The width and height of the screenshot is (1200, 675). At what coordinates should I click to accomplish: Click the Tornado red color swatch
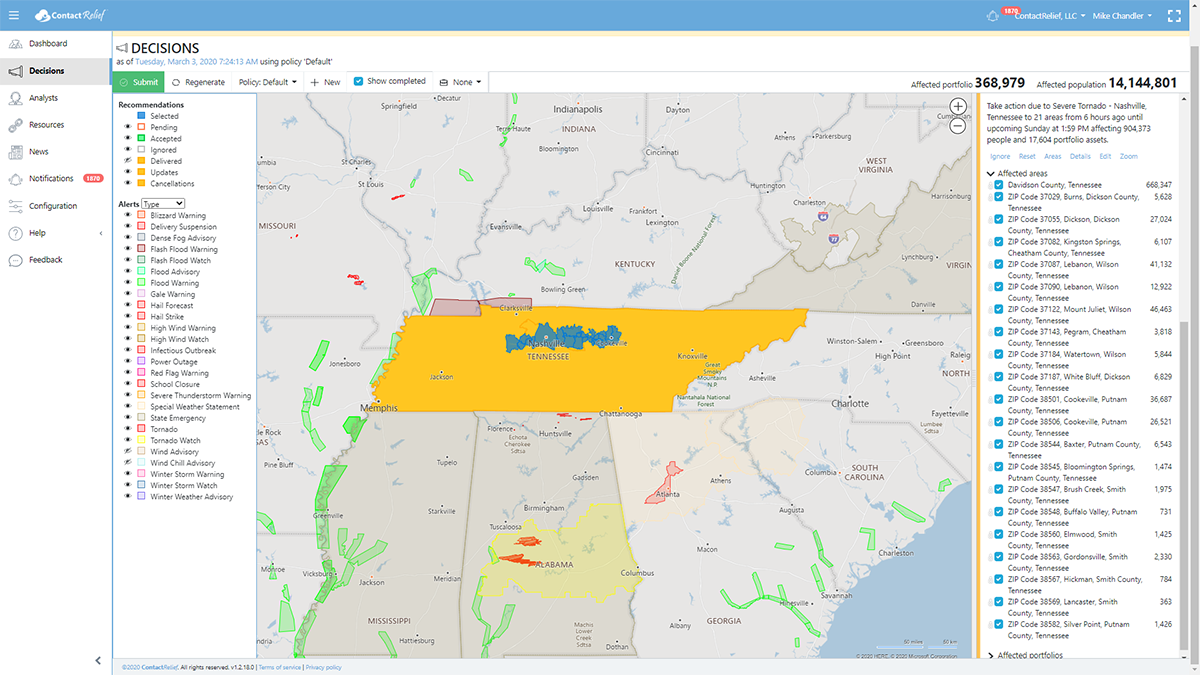tap(141, 429)
